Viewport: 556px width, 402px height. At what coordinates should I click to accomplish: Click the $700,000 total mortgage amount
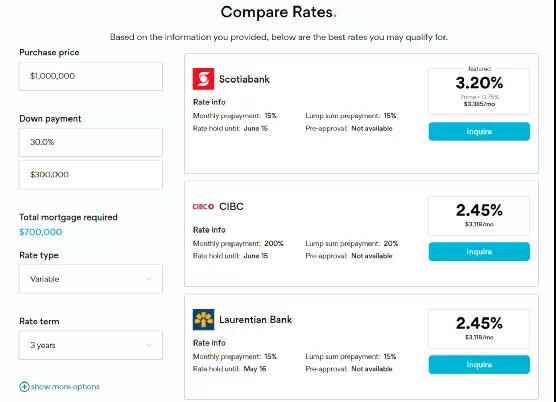click(41, 232)
